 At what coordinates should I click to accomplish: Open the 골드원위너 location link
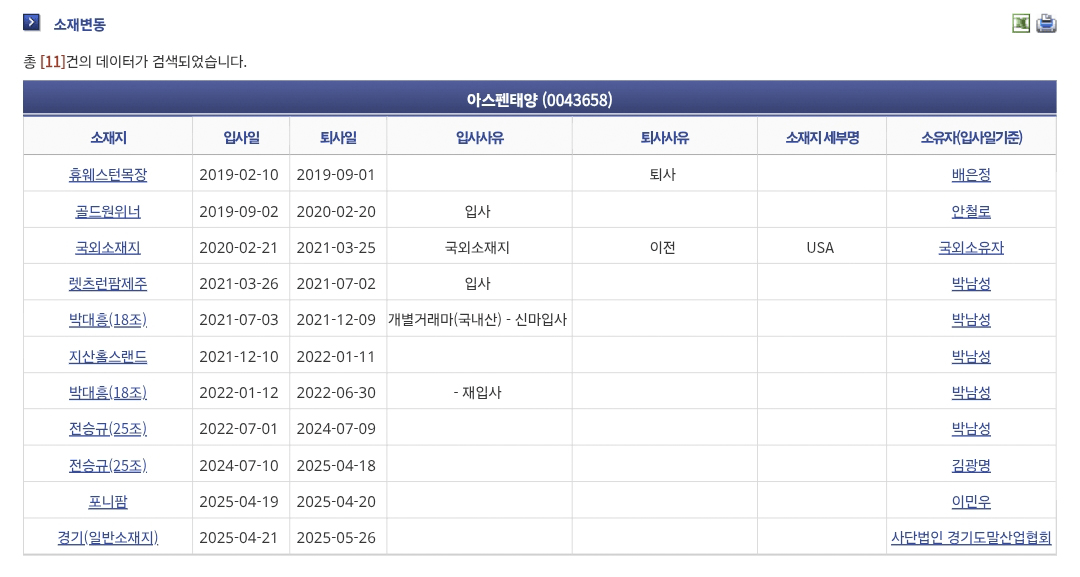pyautogui.click(x=107, y=211)
